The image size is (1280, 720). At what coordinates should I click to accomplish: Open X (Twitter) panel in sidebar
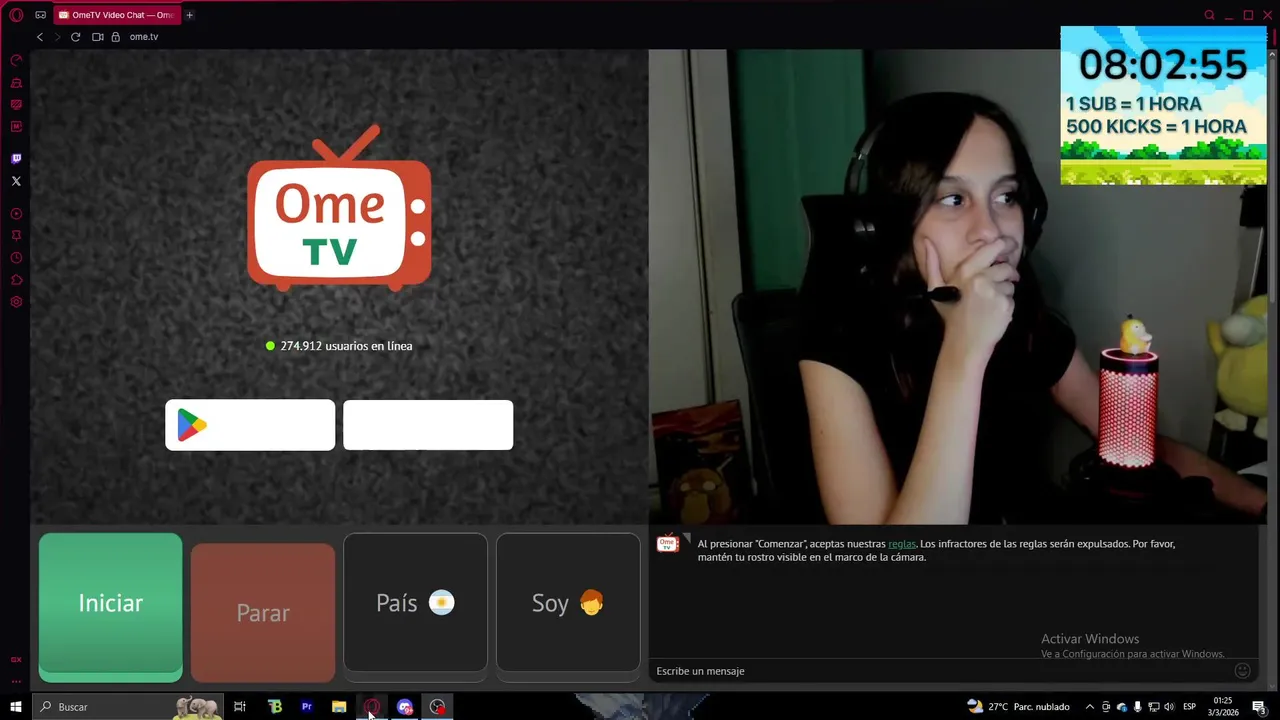click(16, 181)
